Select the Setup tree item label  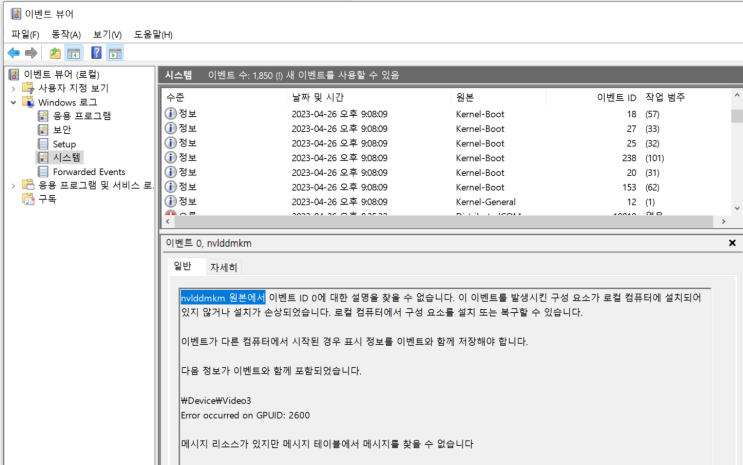click(x=64, y=144)
